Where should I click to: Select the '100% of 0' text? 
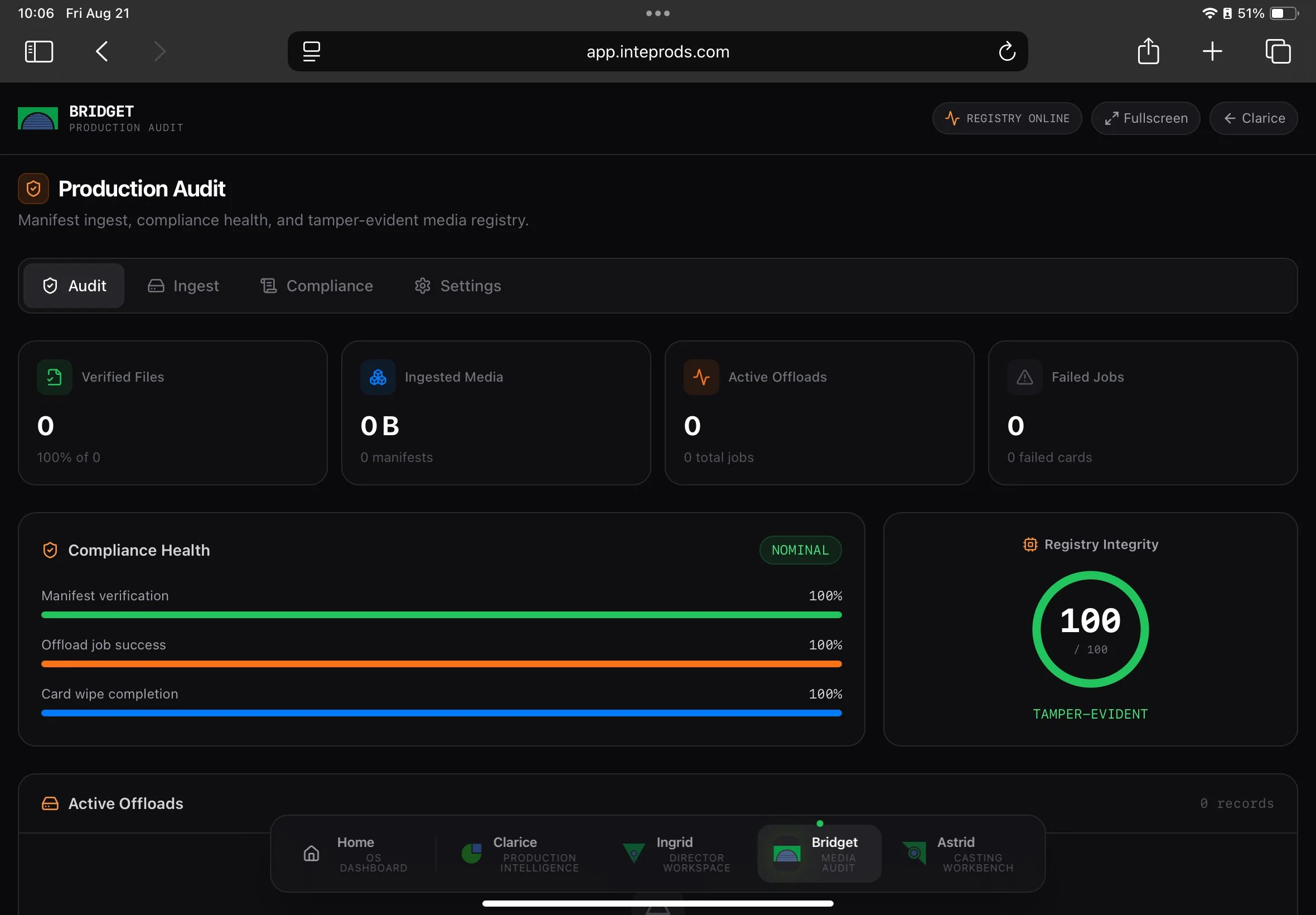tap(69, 458)
